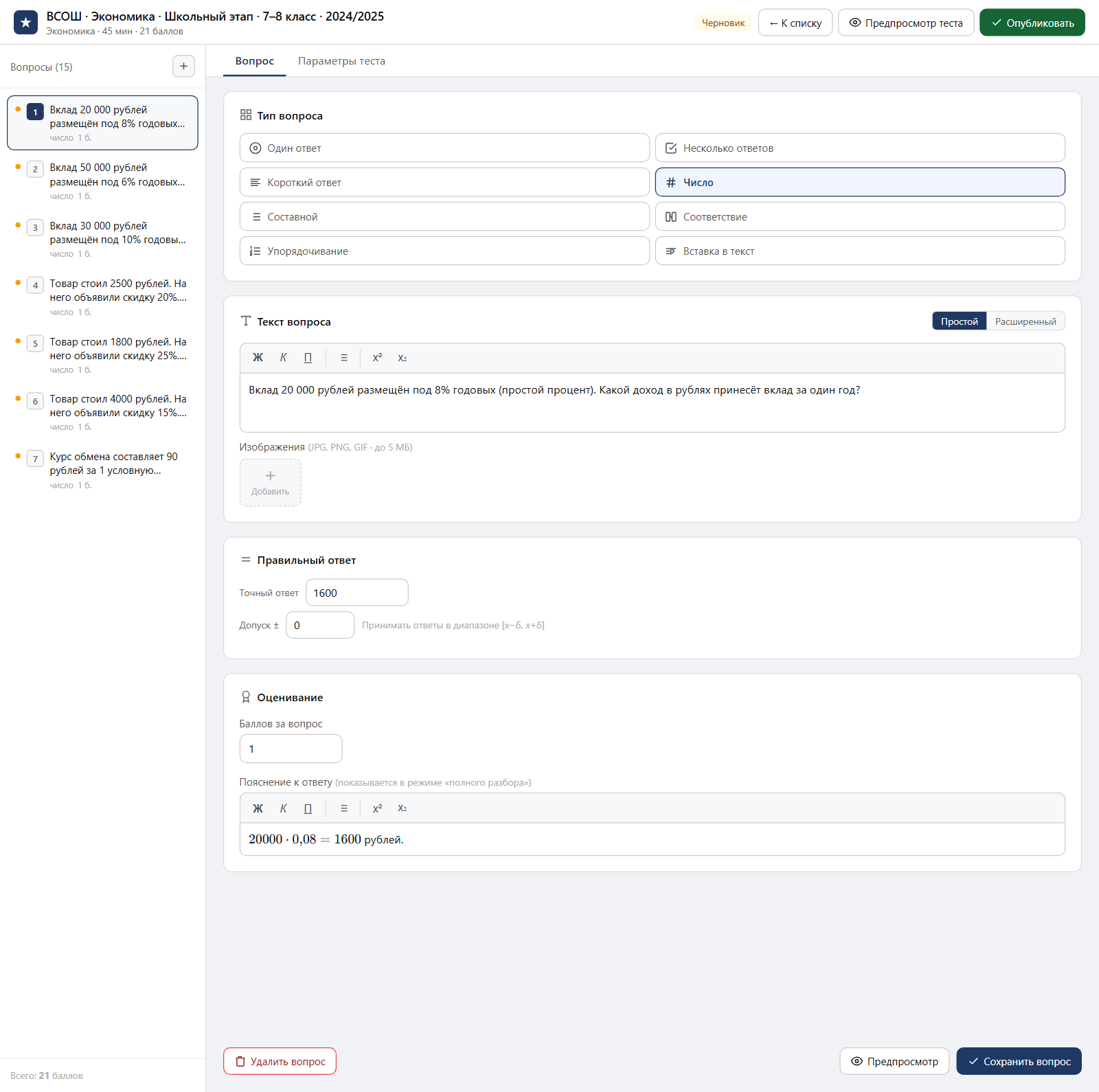Apply superscript in the explanation editor toolbar
1099x1092 pixels.
point(377,808)
